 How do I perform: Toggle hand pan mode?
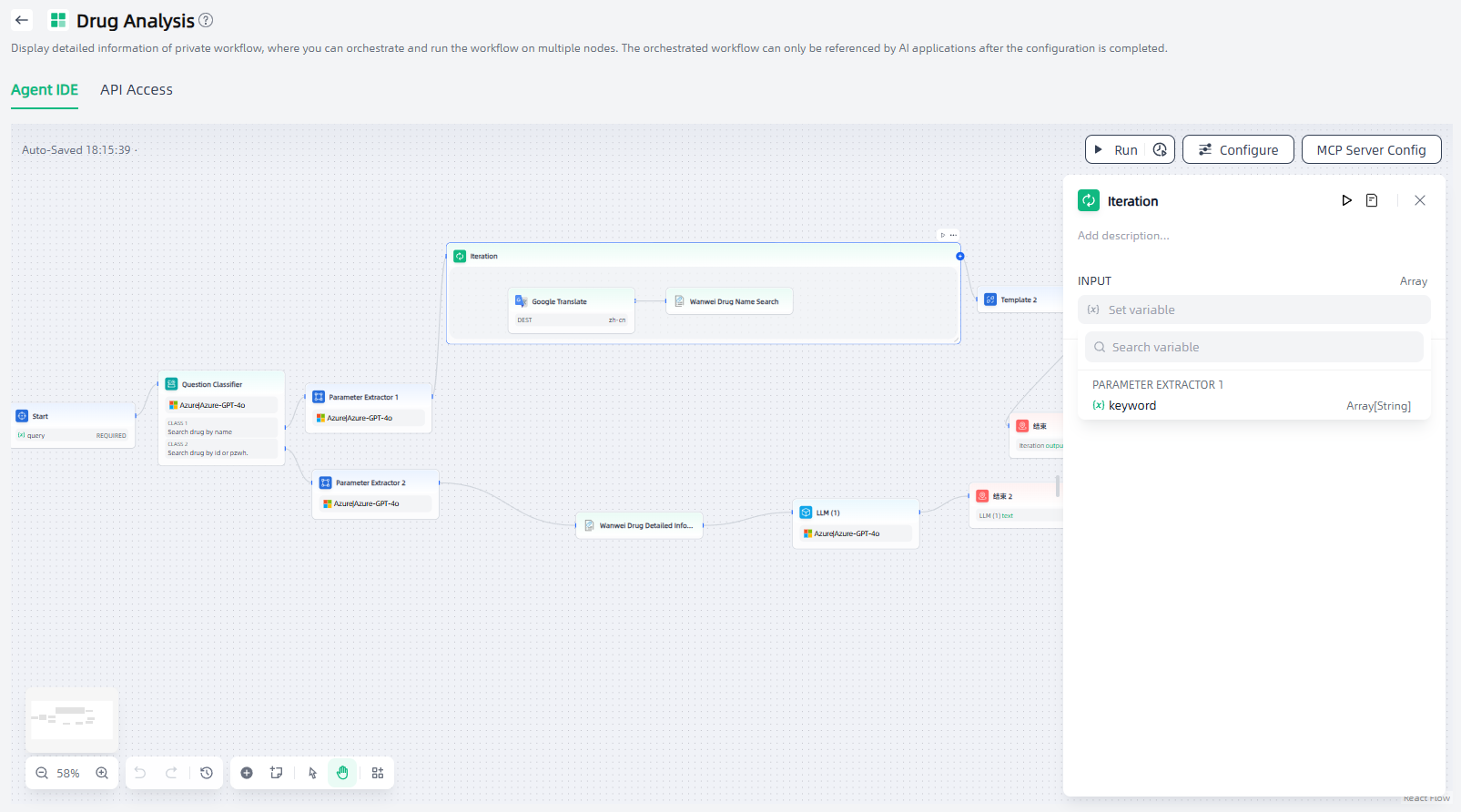point(342,773)
